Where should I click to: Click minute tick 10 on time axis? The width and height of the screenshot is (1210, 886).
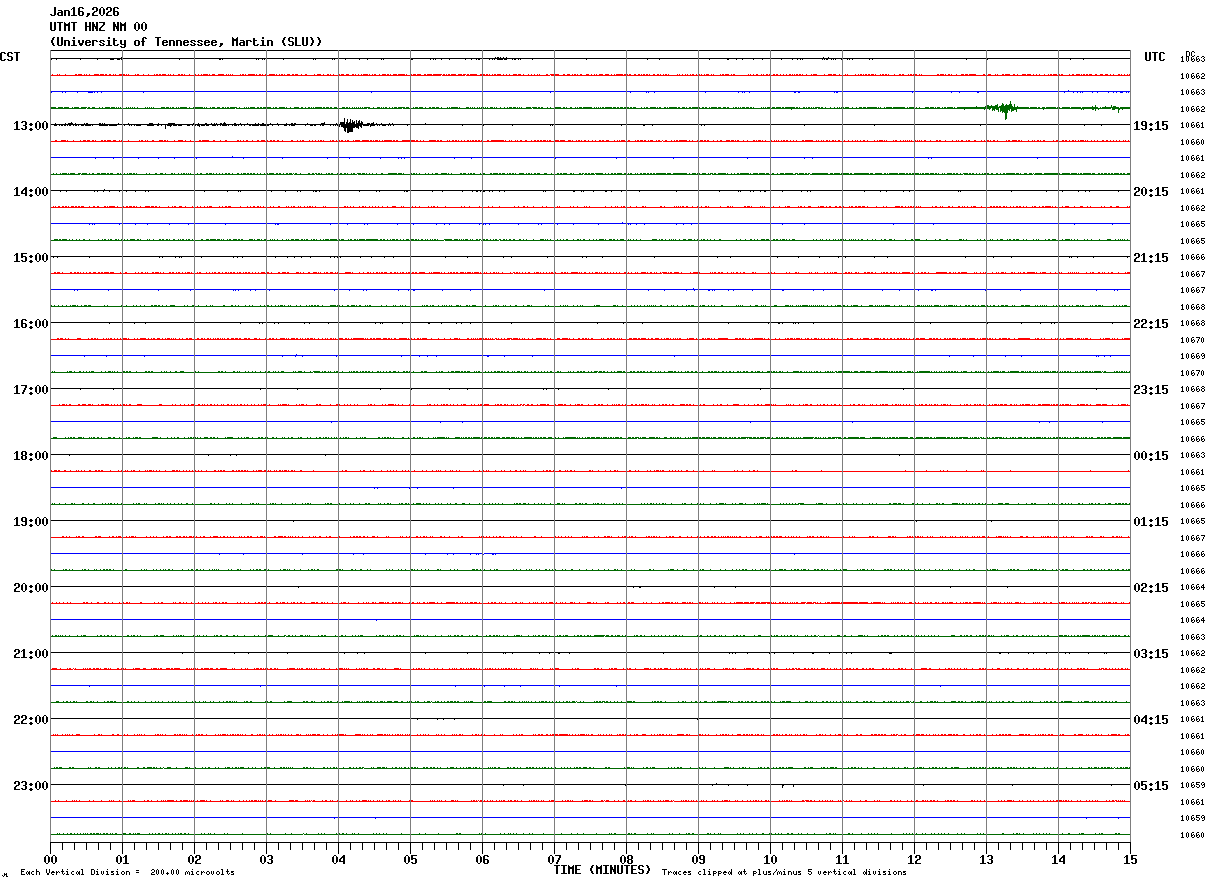tap(770, 859)
